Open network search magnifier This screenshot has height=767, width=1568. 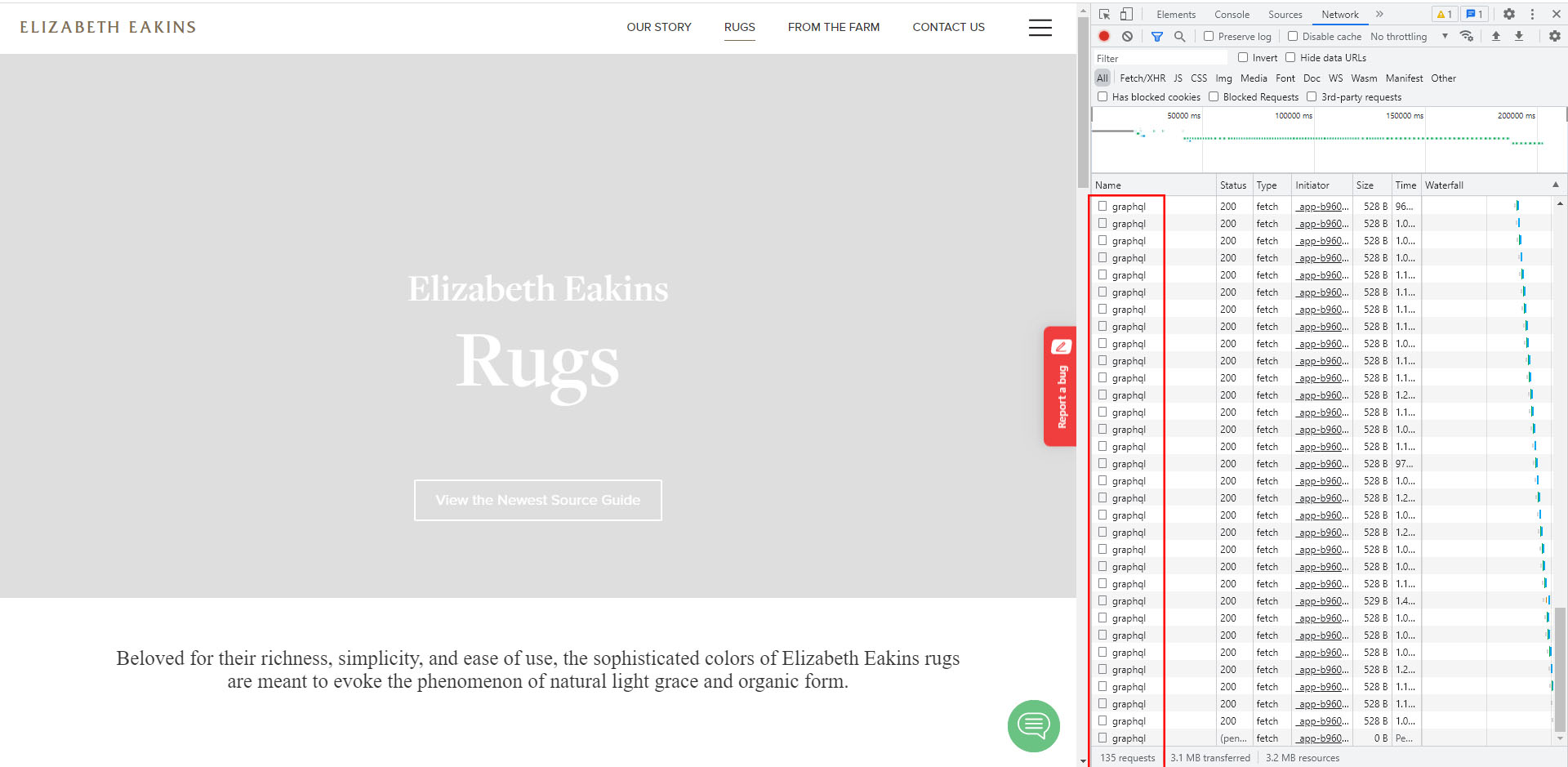(1179, 36)
